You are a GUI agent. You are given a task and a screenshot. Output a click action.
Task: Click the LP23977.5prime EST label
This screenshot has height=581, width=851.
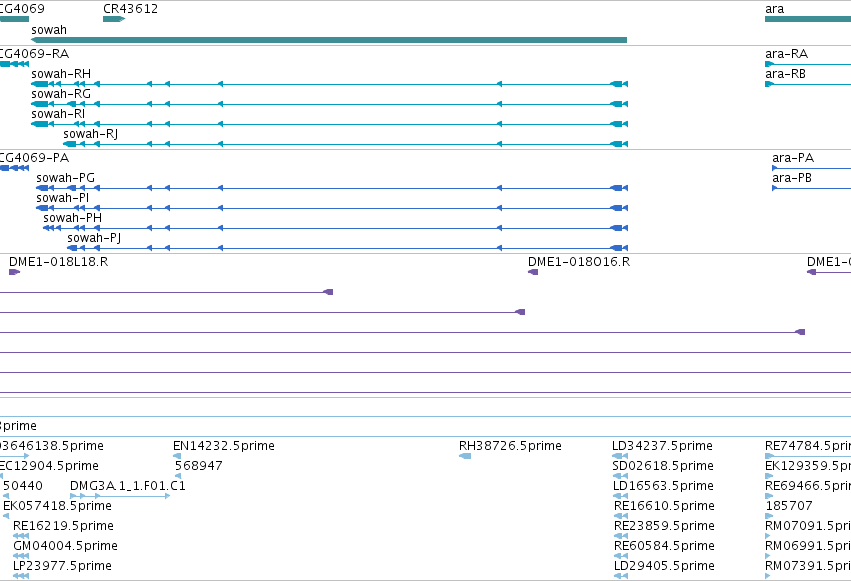click(x=62, y=566)
